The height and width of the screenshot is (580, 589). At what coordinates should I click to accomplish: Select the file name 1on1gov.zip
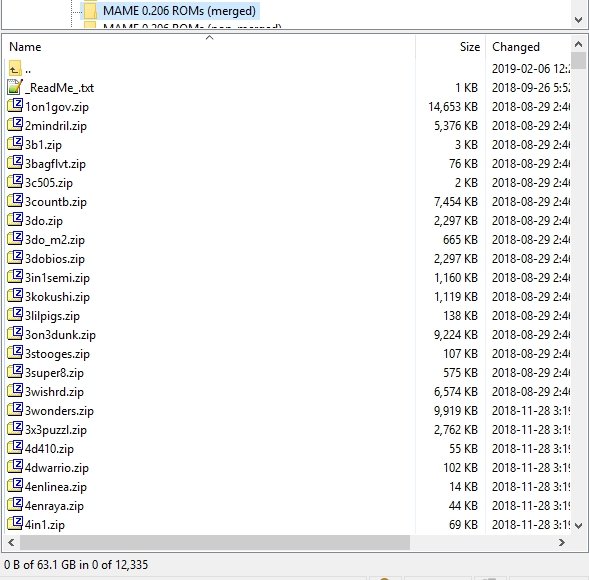pyautogui.click(x=57, y=107)
